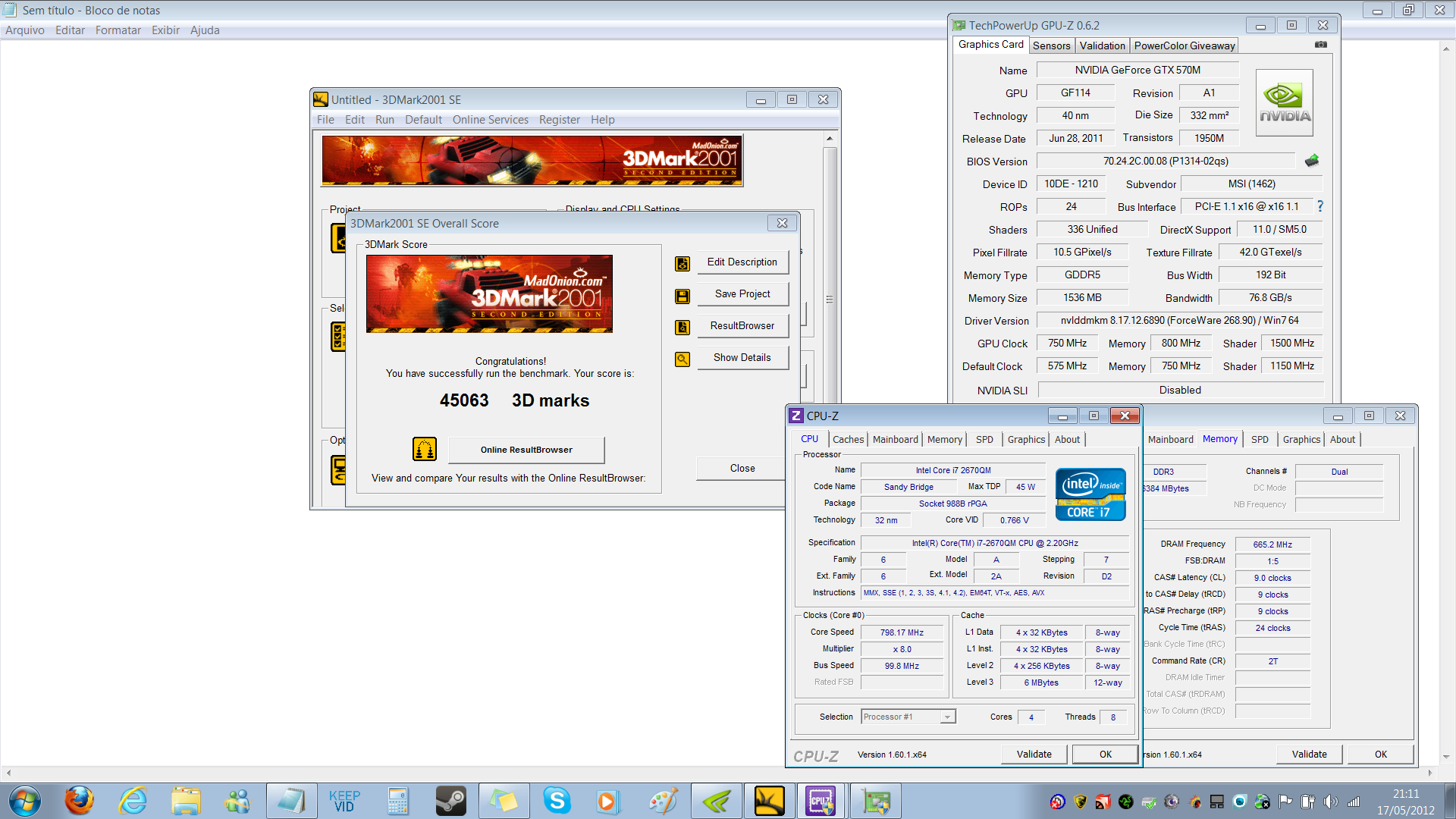The height and width of the screenshot is (819, 1456).
Task: Open Online Services menu in 3DMark2001
Action: pyautogui.click(x=491, y=120)
